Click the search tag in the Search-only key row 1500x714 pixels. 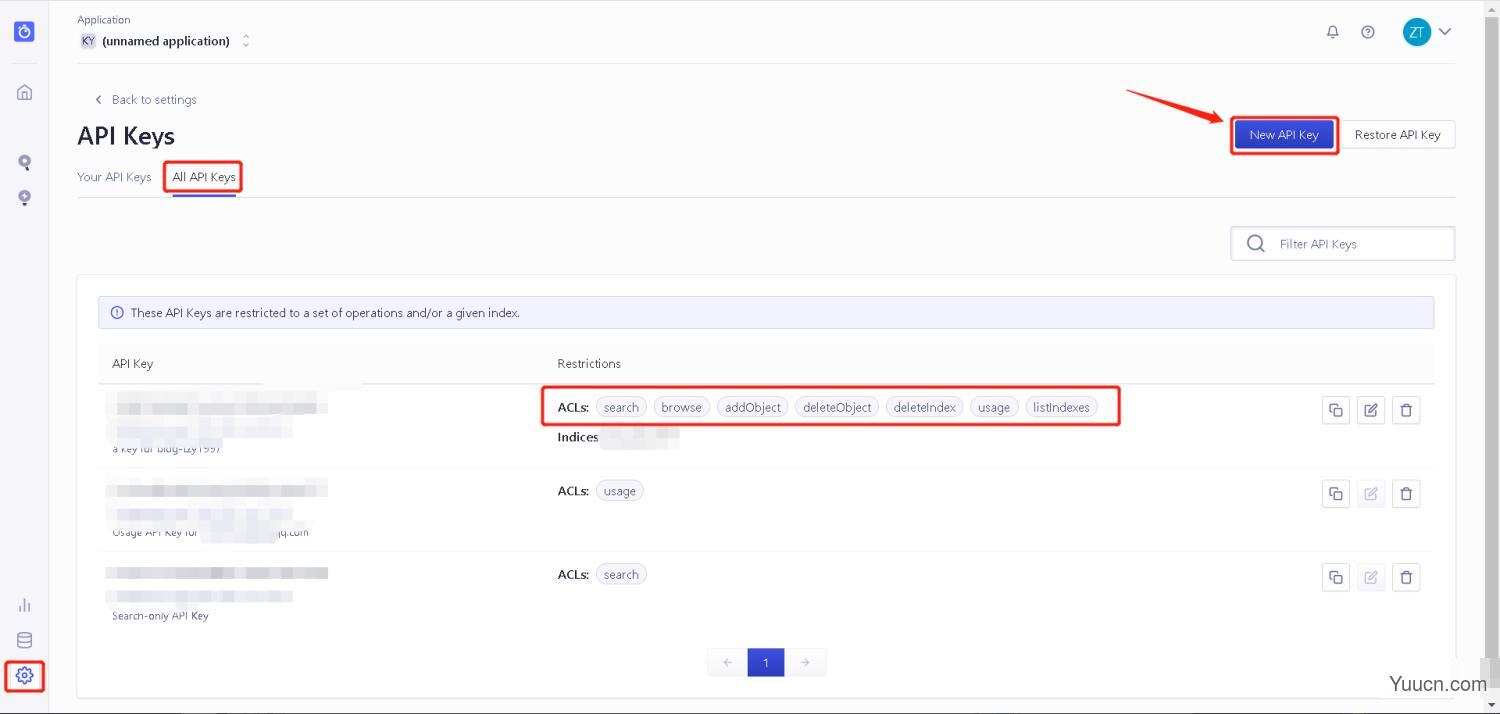point(621,575)
